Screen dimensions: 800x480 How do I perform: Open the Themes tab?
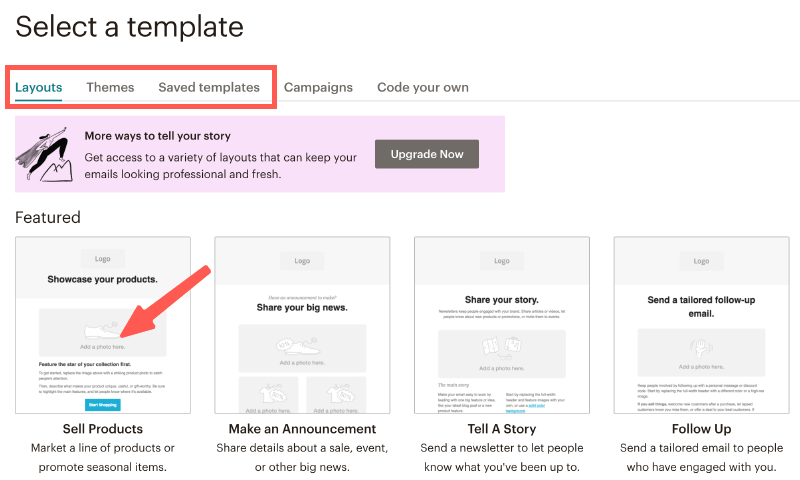[x=110, y=87]
